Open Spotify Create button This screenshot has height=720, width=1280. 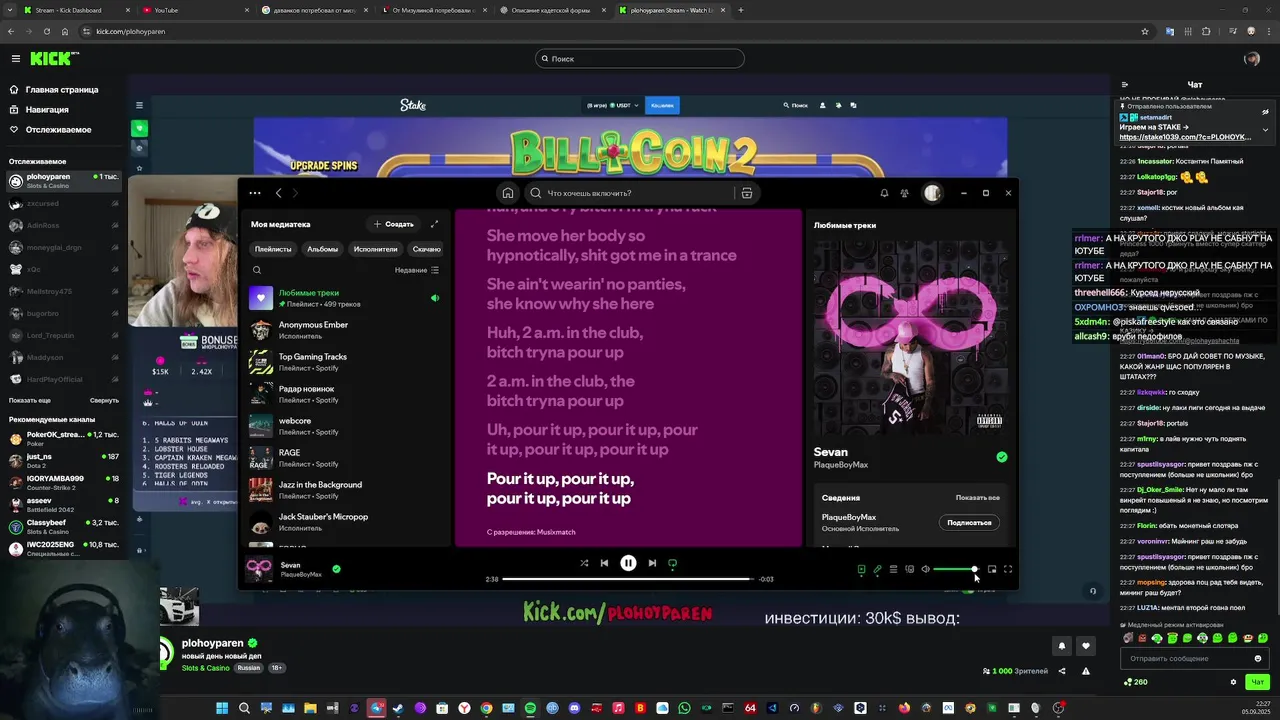click(x=394, y=224)
